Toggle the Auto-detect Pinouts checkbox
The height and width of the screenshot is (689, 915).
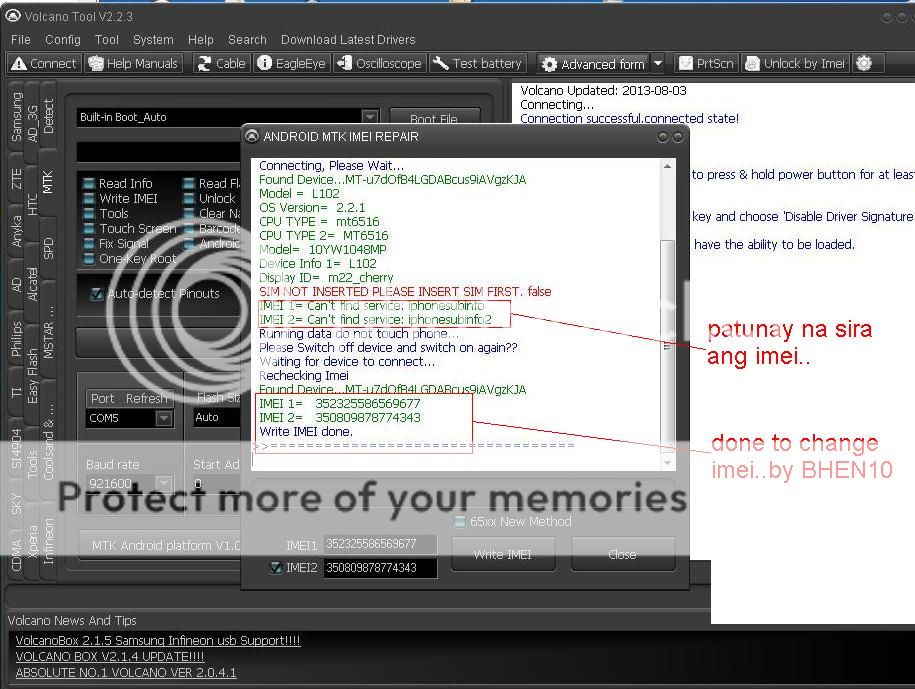[x=97, y=294]
